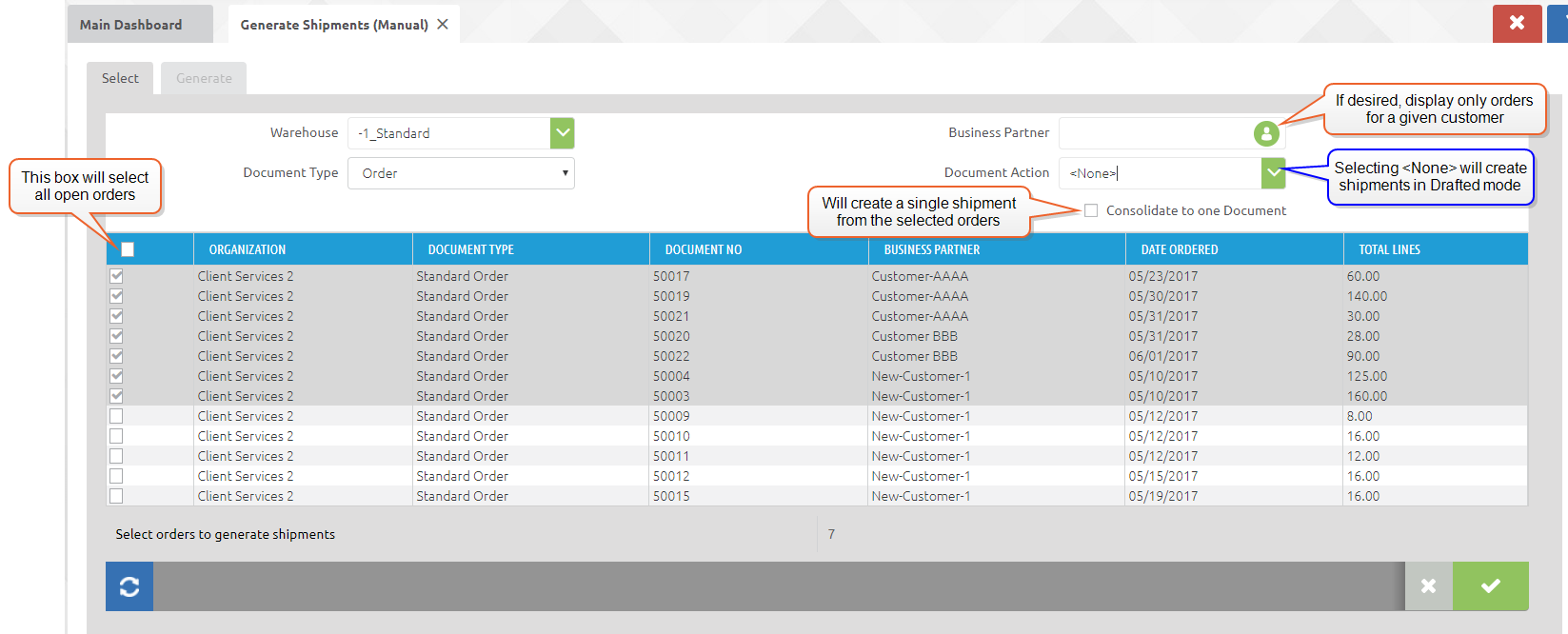Open the Generate sub-tab
1568x634 pixels.
(x=204, y=78)
